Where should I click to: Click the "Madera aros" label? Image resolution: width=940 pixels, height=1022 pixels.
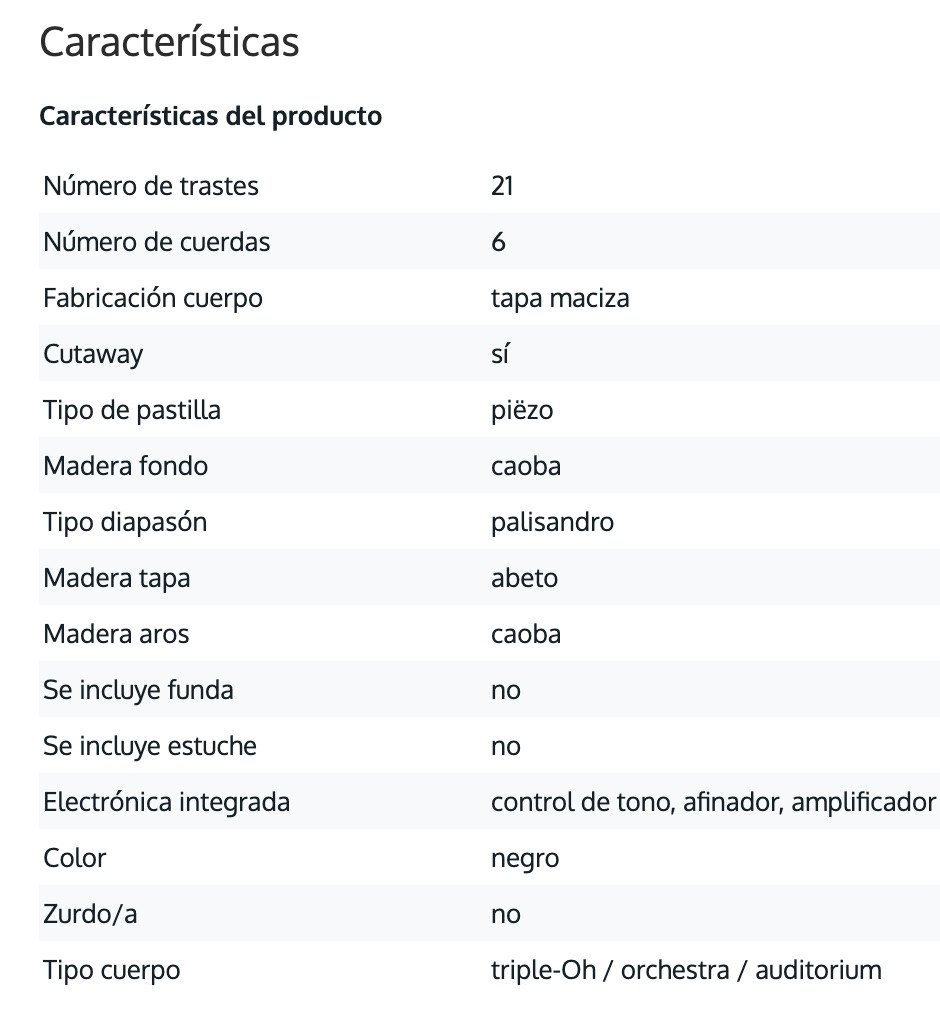click(x=116, y=634)
